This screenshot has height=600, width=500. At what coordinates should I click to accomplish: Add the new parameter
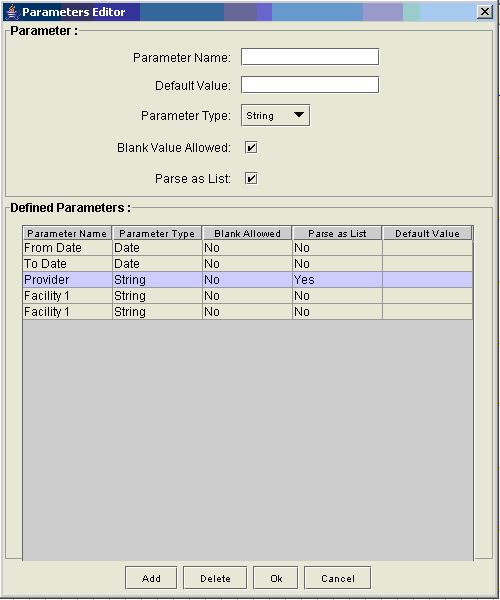[151, 578]
